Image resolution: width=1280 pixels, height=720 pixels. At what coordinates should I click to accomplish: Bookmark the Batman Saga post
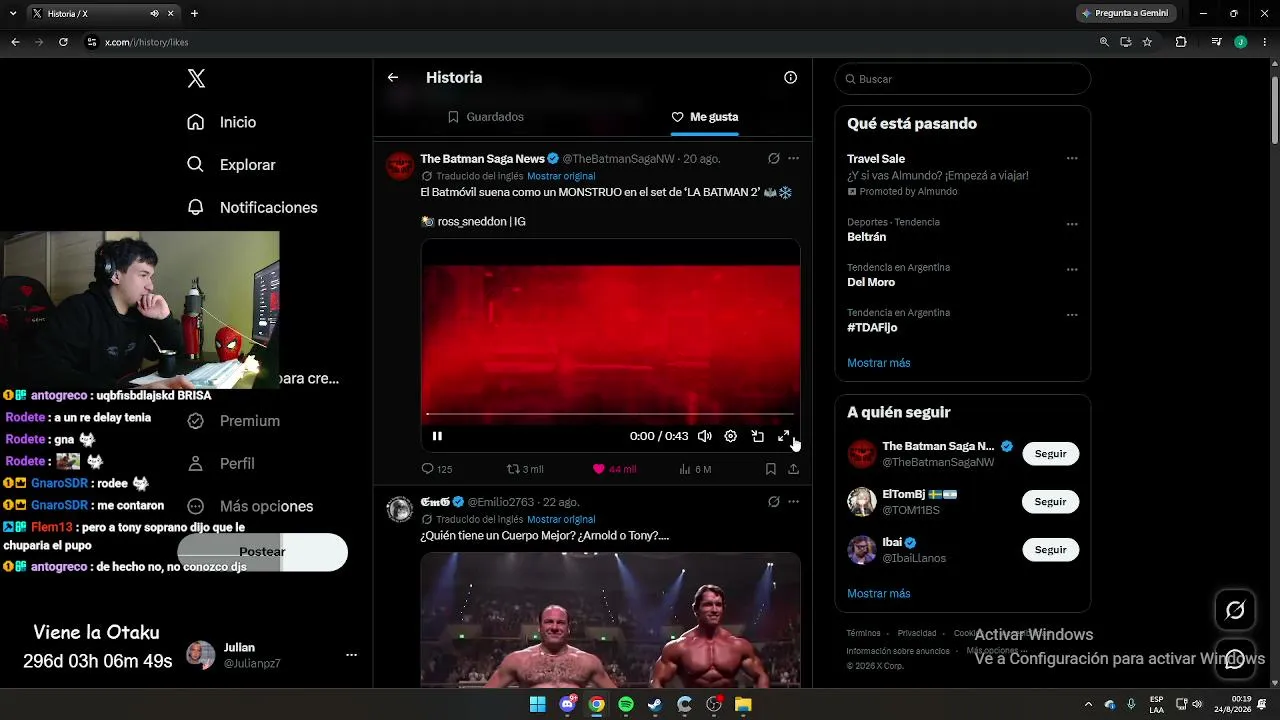(770, 469)
